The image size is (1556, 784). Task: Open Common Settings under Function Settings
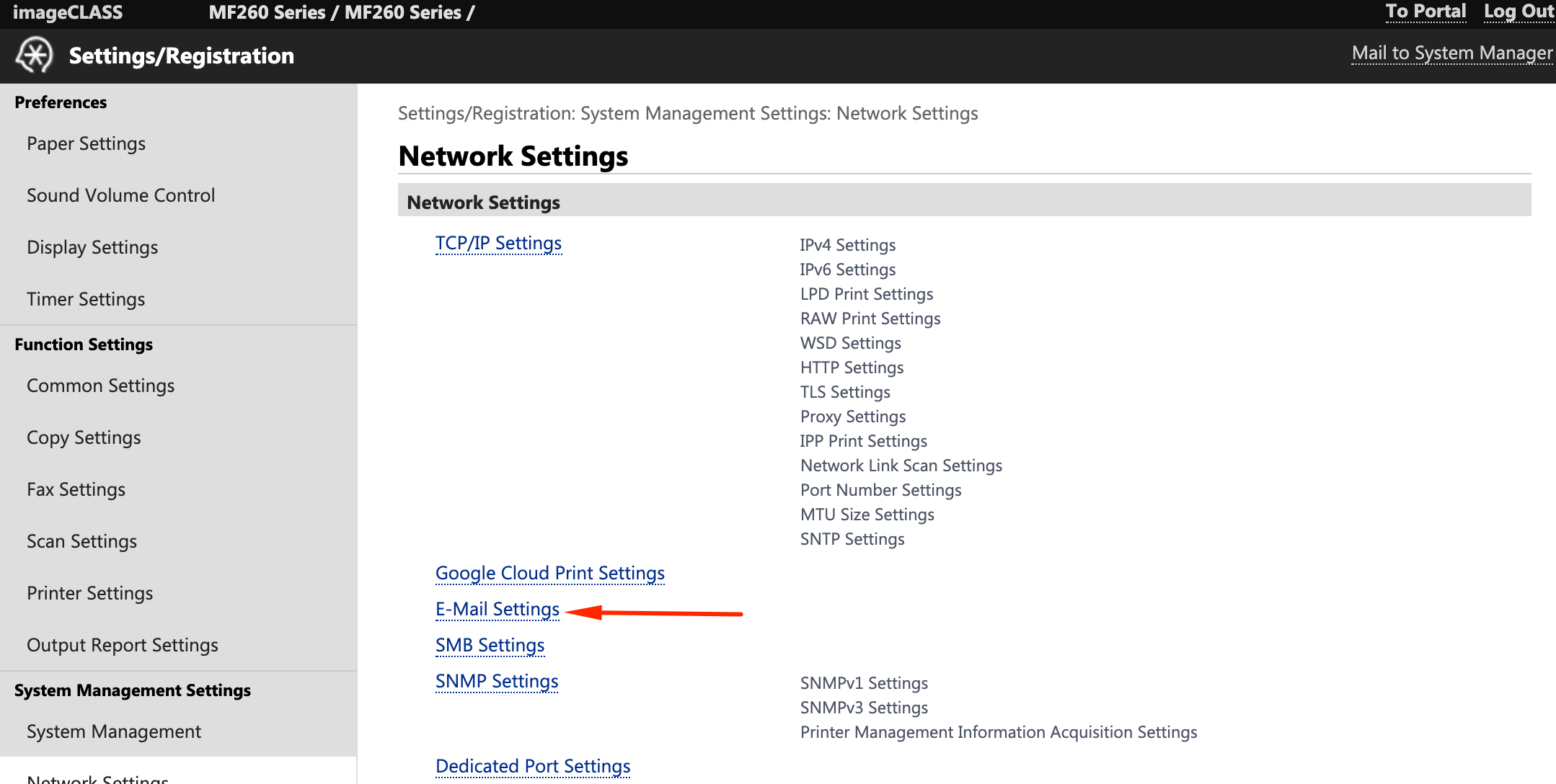[x=100, y=386]
